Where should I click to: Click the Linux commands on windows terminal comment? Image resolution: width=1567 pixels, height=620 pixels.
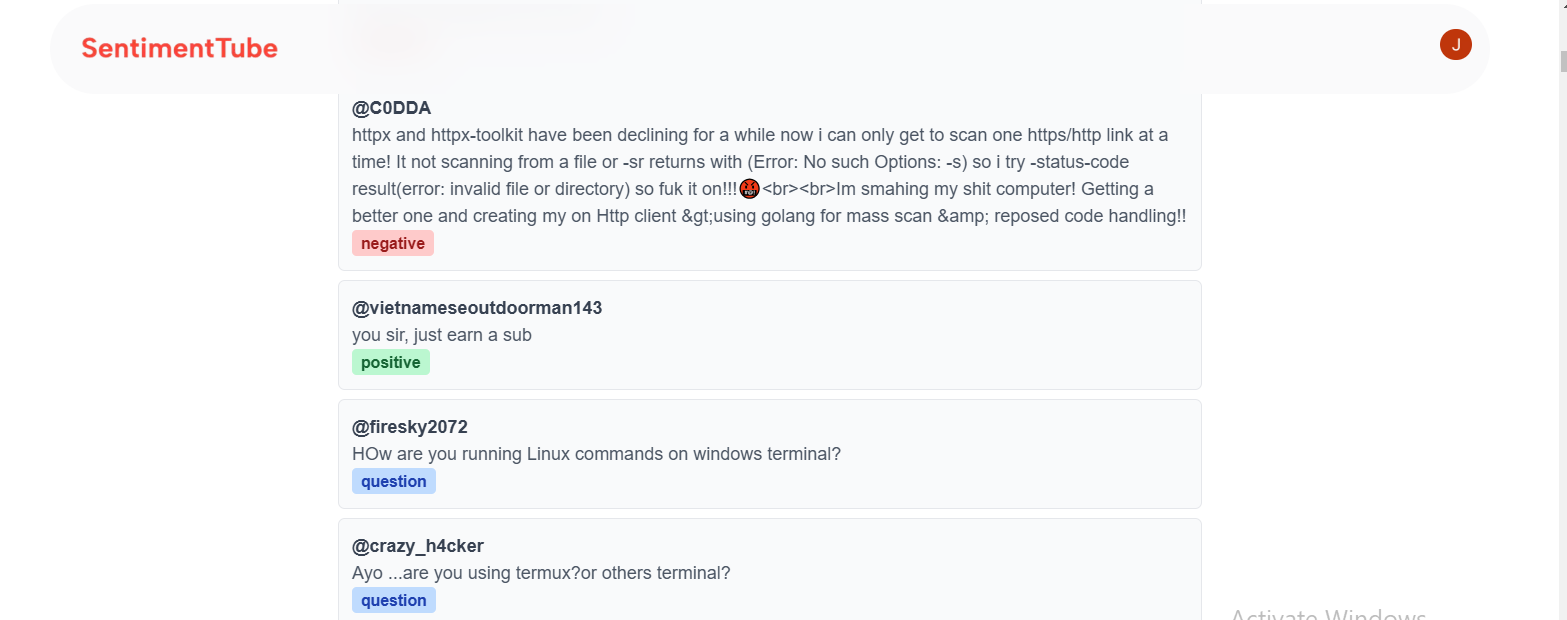coord(596,454)
